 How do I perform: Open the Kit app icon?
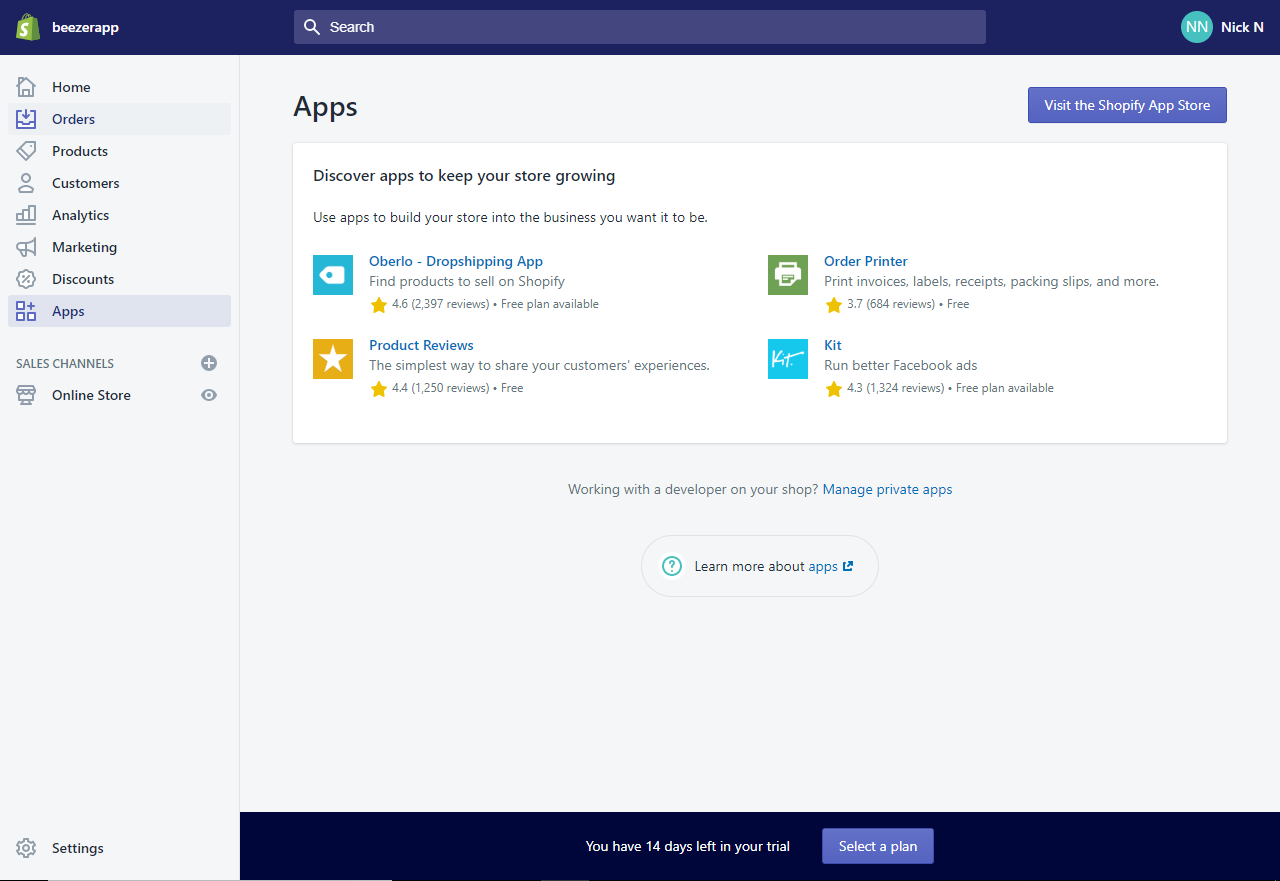(x=788, y=359)
